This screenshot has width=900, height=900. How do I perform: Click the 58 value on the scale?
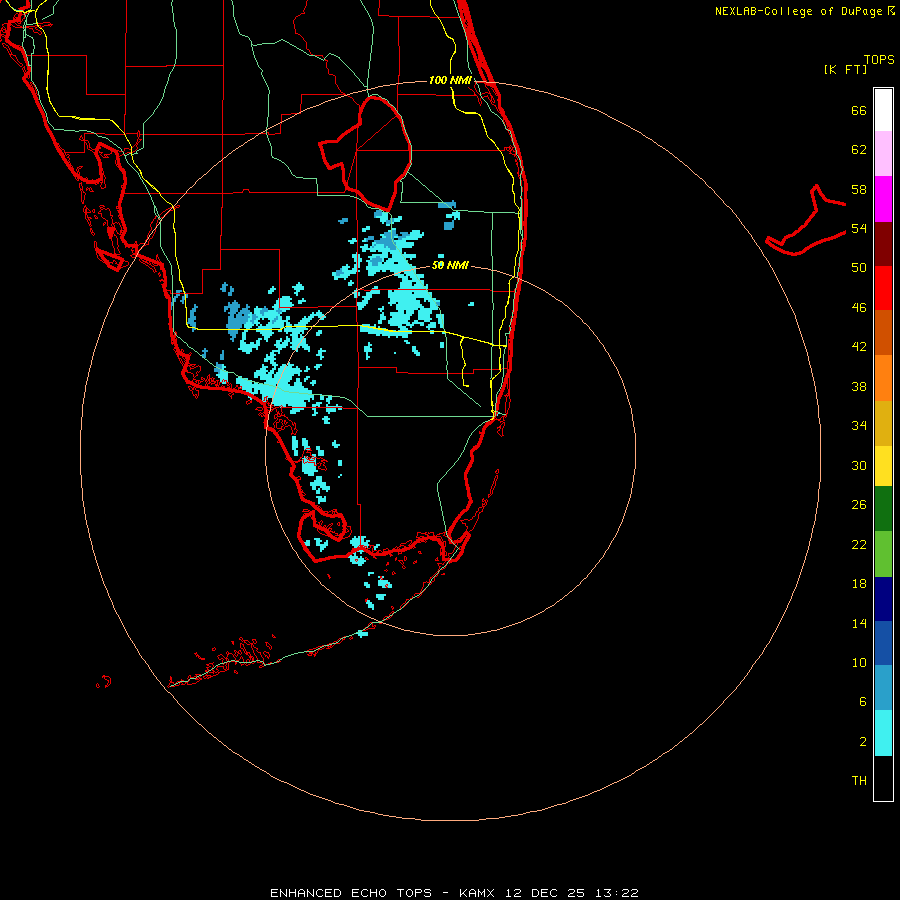point(859,189)
